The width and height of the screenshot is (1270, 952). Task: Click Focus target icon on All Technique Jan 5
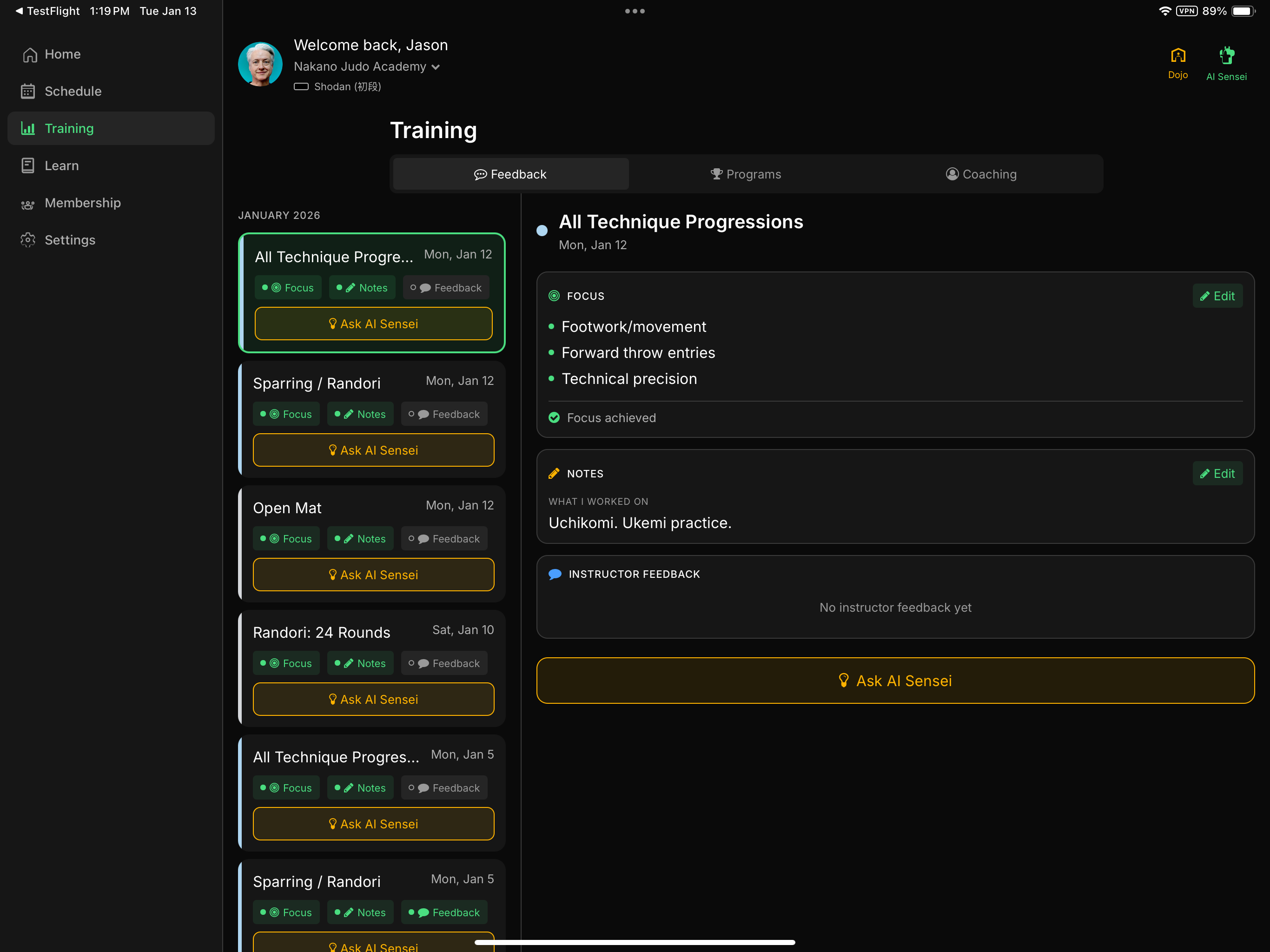click(x=274, y=788)
